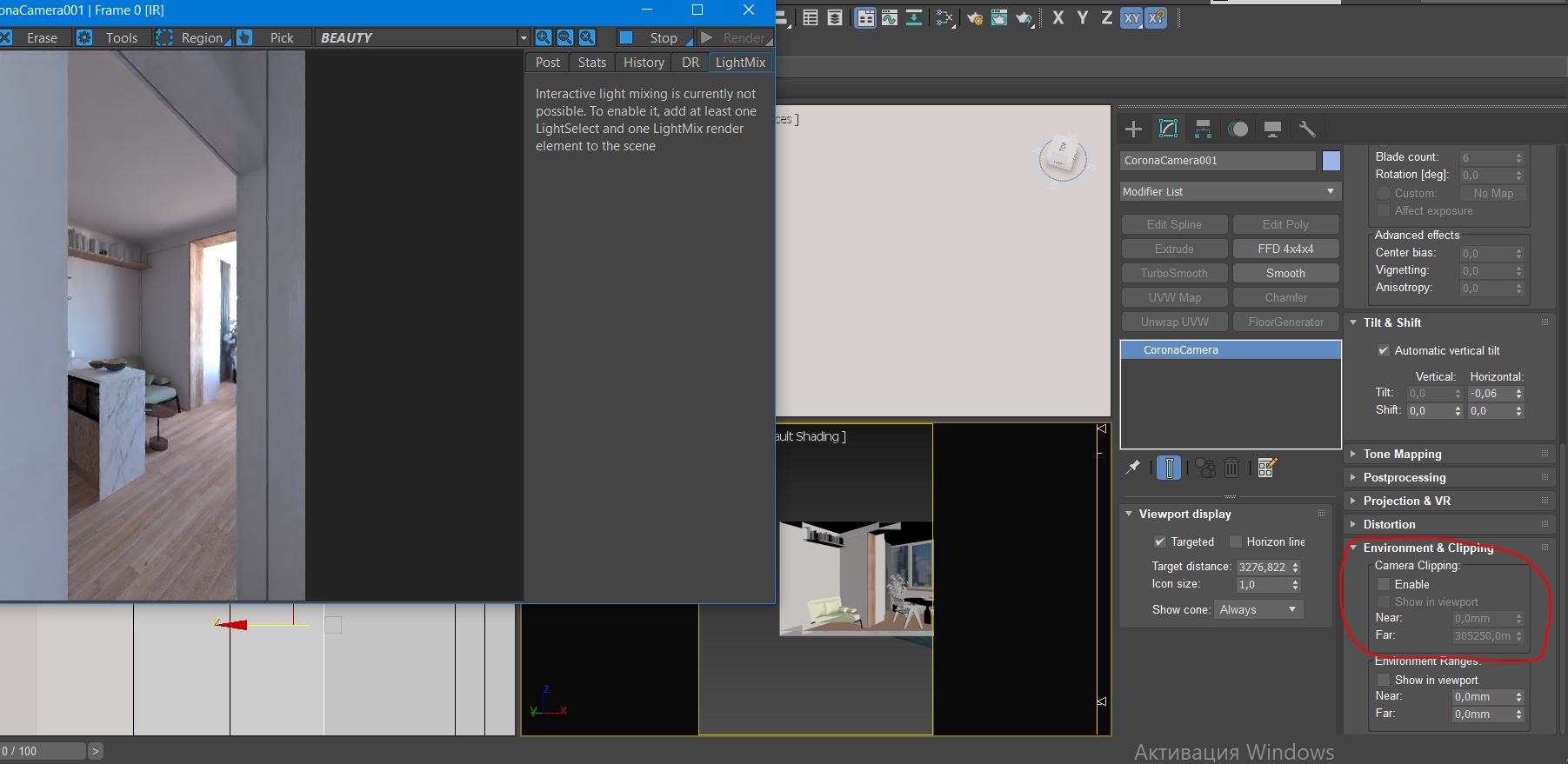Open the Modifier List dropdown
Viewport: 1568px width, 764px height.
1229,191
